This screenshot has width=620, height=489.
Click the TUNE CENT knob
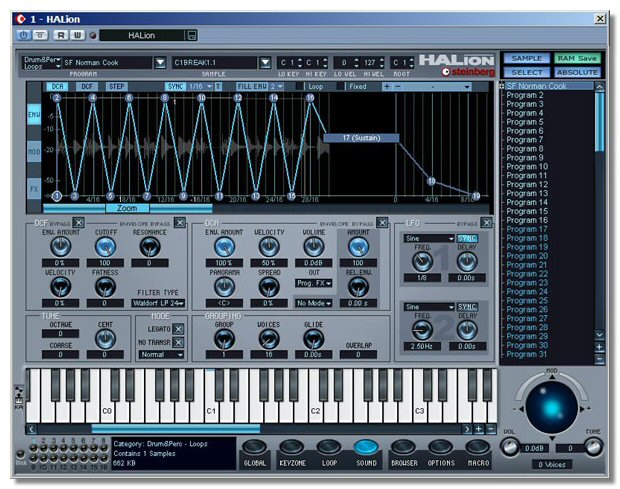[x=105, y=339]
